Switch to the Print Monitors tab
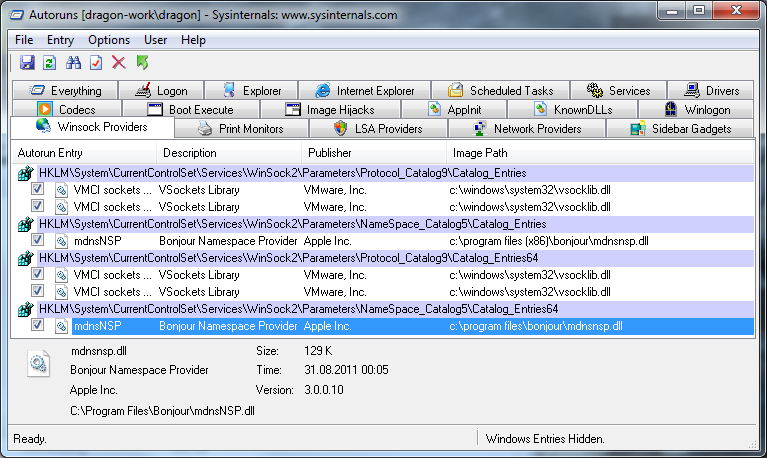The height and width of the screenshot is (458, 767). click(x=241, y=129)
